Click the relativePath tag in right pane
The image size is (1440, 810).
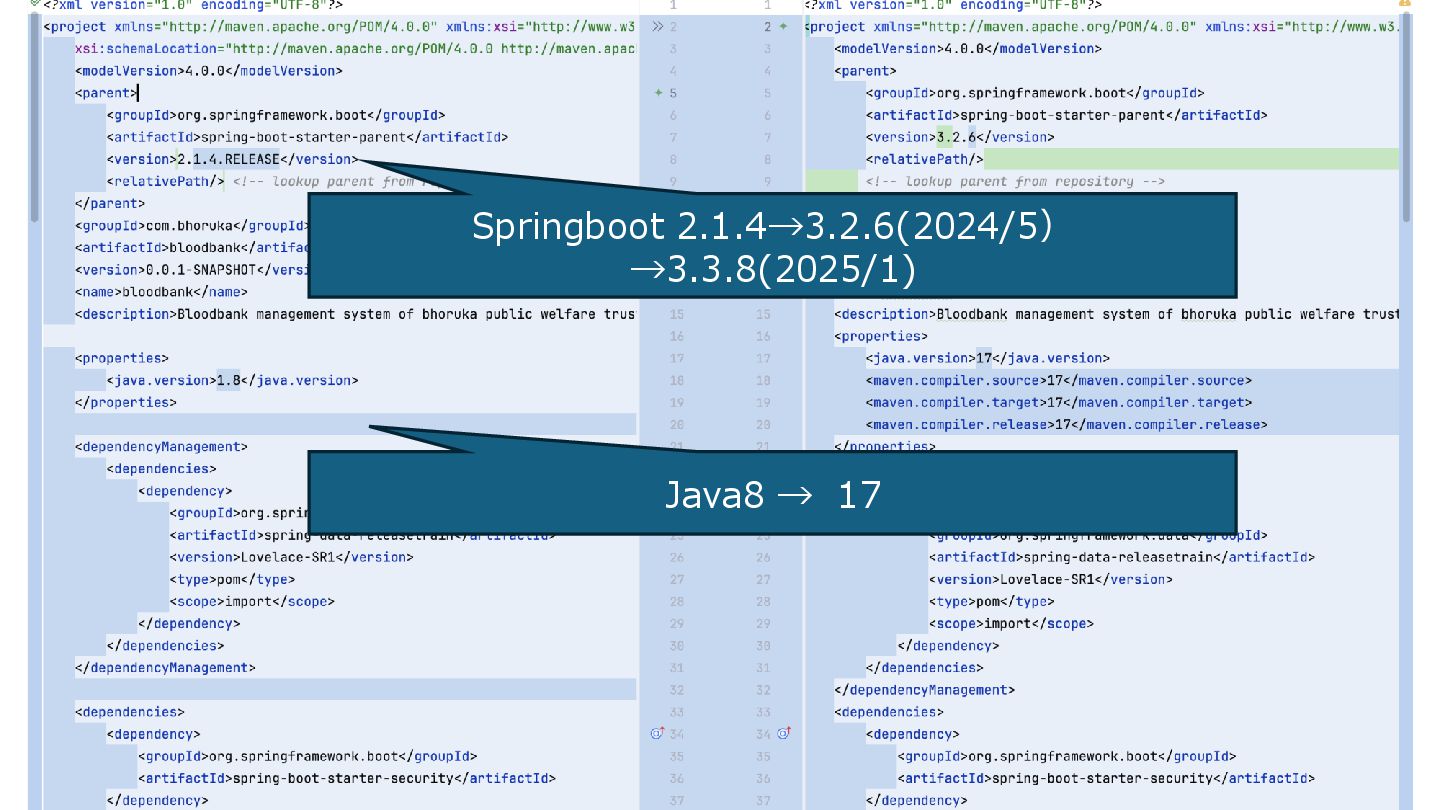(925, 159)
